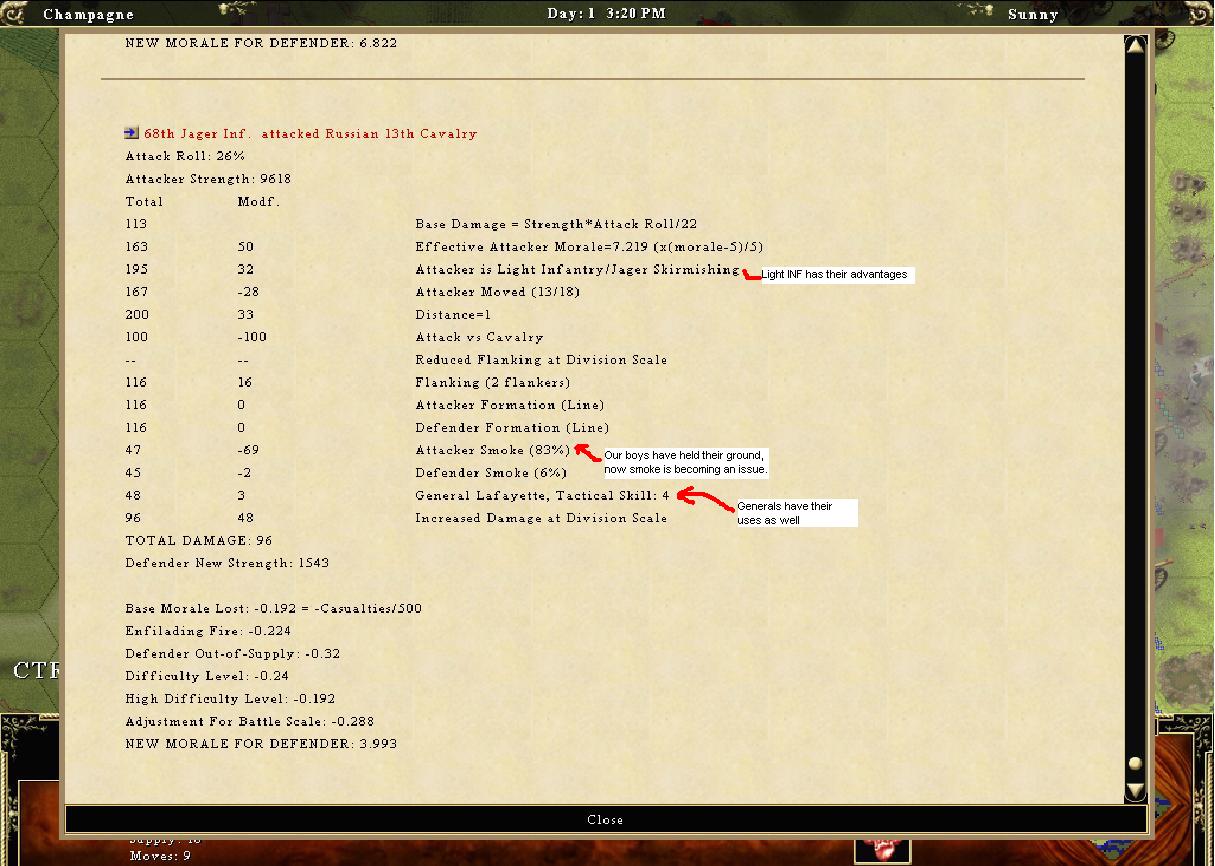The image size is (1215, 866).
Task: Click the round scrollbar thumb near the bottom
Action: coord(1135,763)
